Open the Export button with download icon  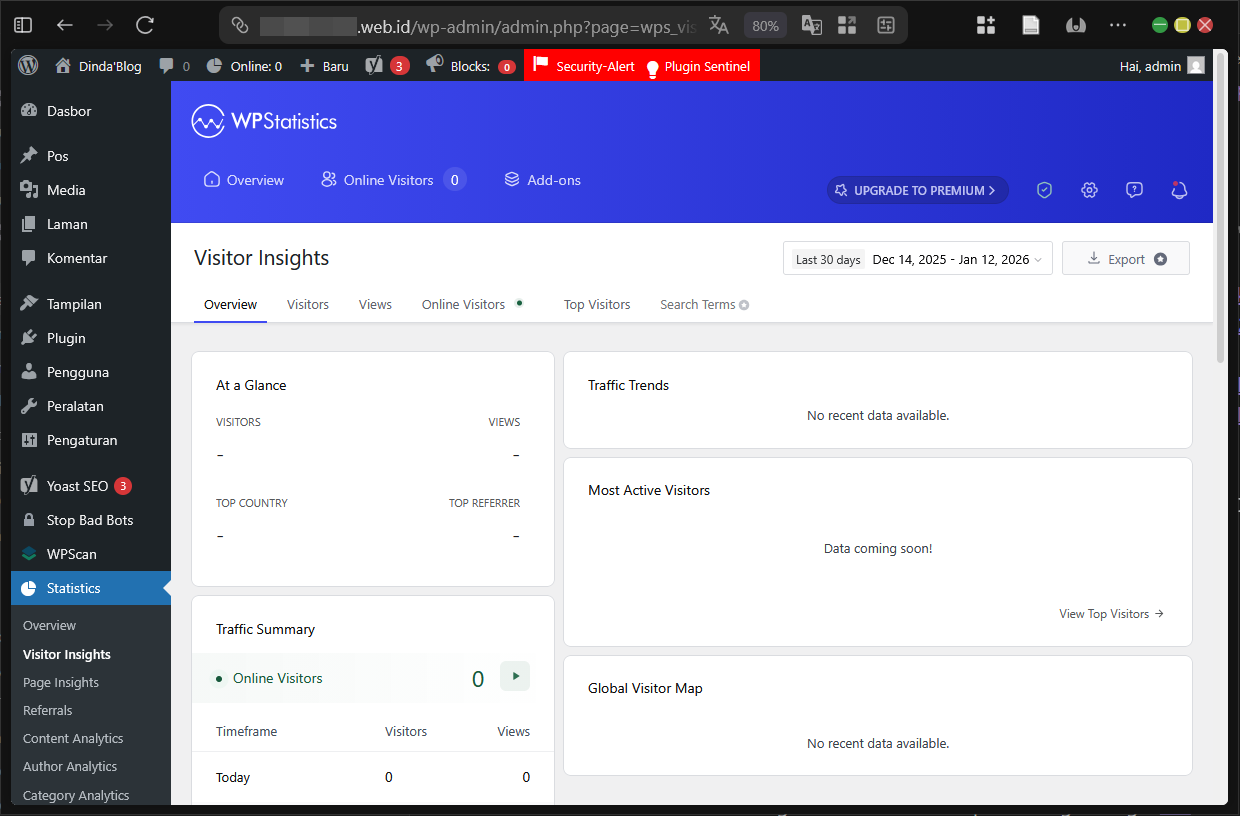pyautogui.click(x=1125, y=257)
